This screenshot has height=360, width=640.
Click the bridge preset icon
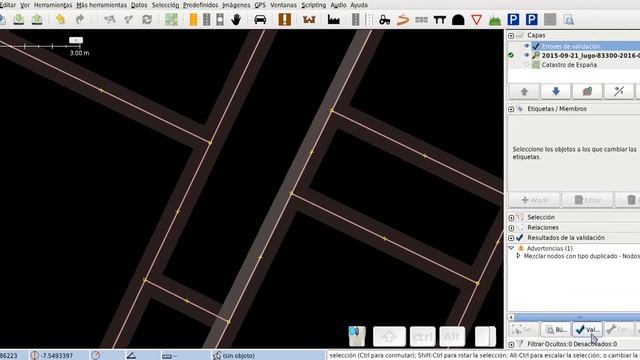(440, 20)
